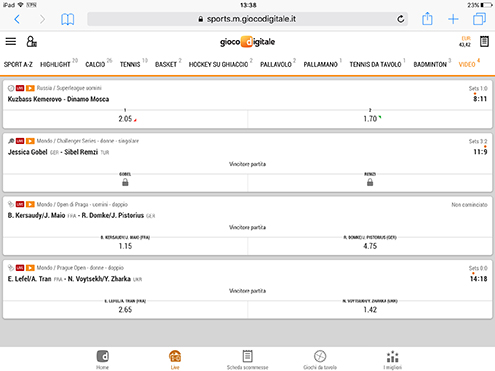The width and height of the screenshot is (495, 371).
Task: Tap volleyball sport icon on Kuzbass match
Action: pos(11,88)
